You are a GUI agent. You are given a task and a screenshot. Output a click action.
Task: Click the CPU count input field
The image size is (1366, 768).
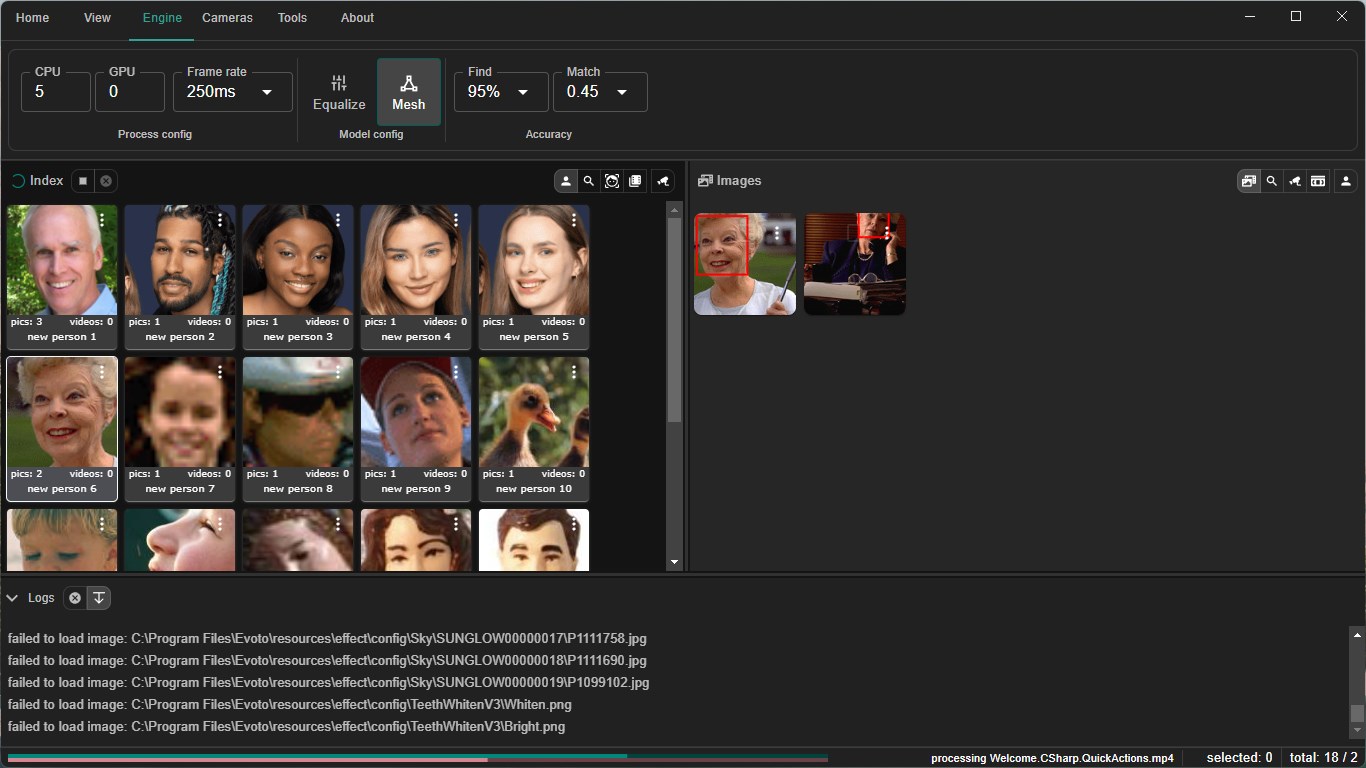pyautogui.click(x=56, y=92)
